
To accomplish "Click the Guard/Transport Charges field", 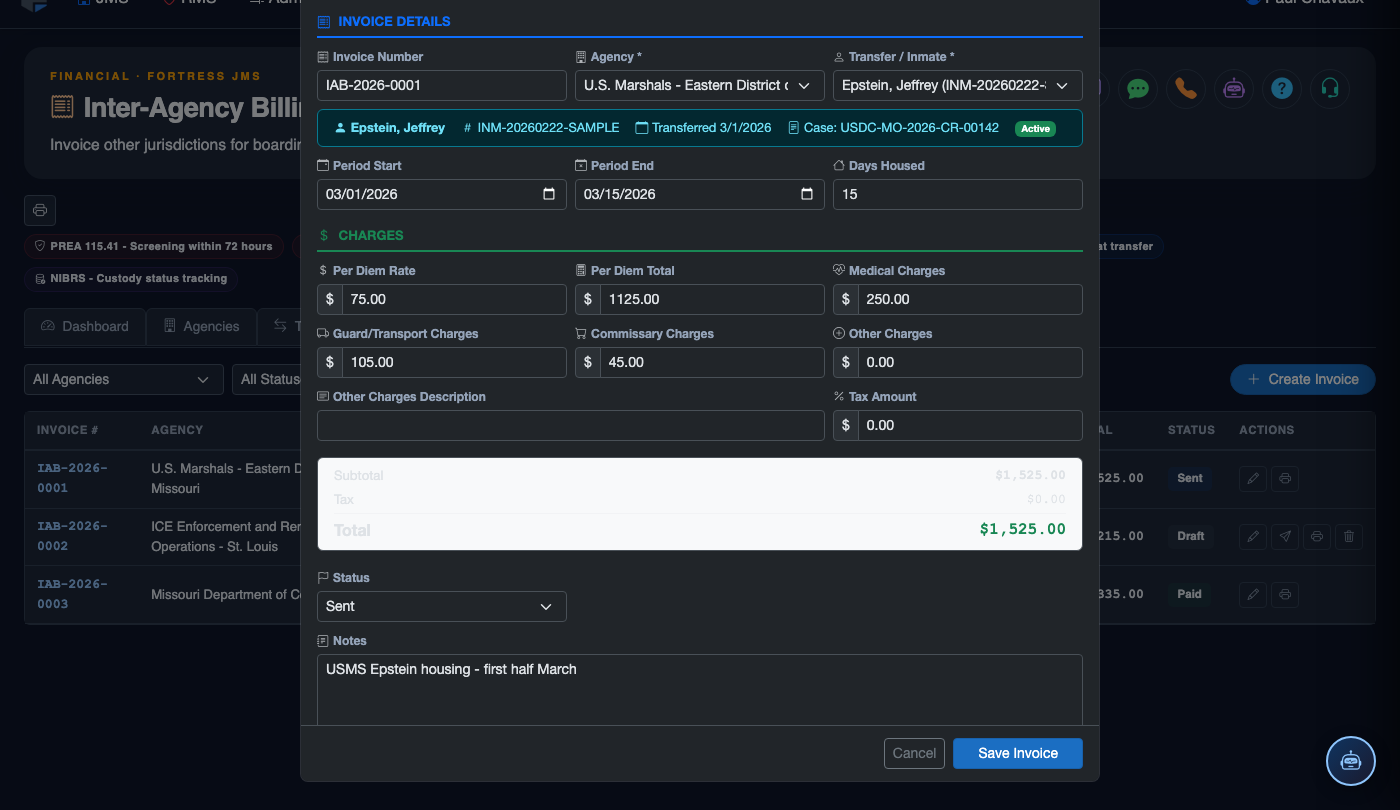I will [454, 362].
